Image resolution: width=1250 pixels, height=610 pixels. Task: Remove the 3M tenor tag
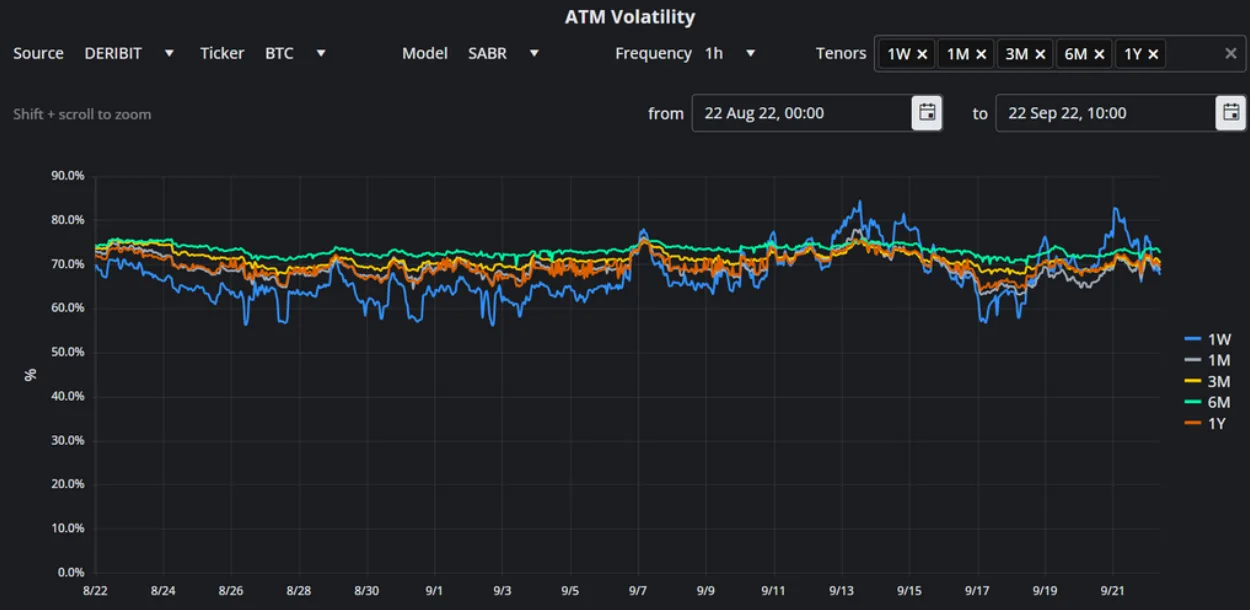coord(1040,54)
